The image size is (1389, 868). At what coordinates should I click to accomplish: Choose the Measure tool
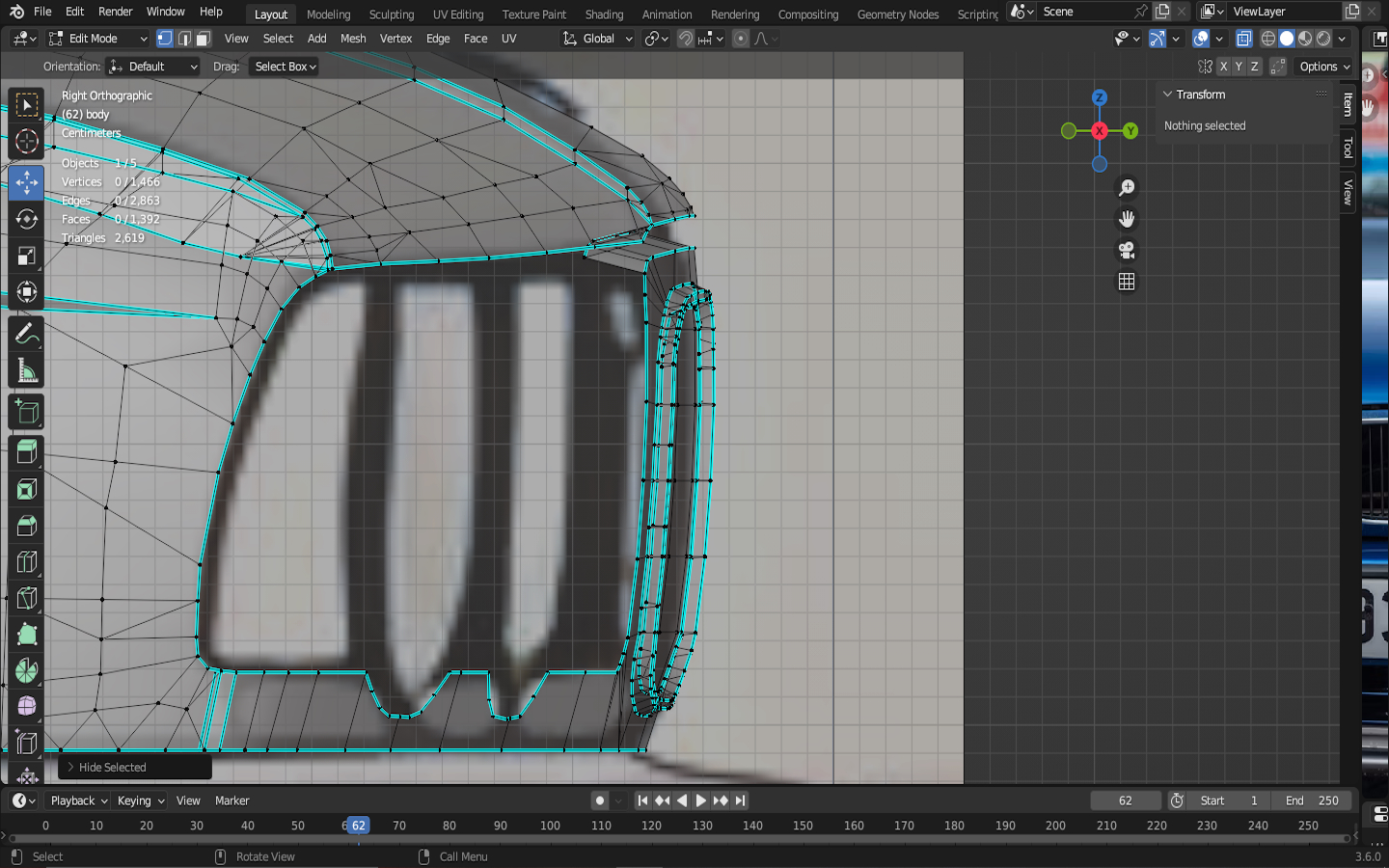pyautogui.click(x=27, y=371)
